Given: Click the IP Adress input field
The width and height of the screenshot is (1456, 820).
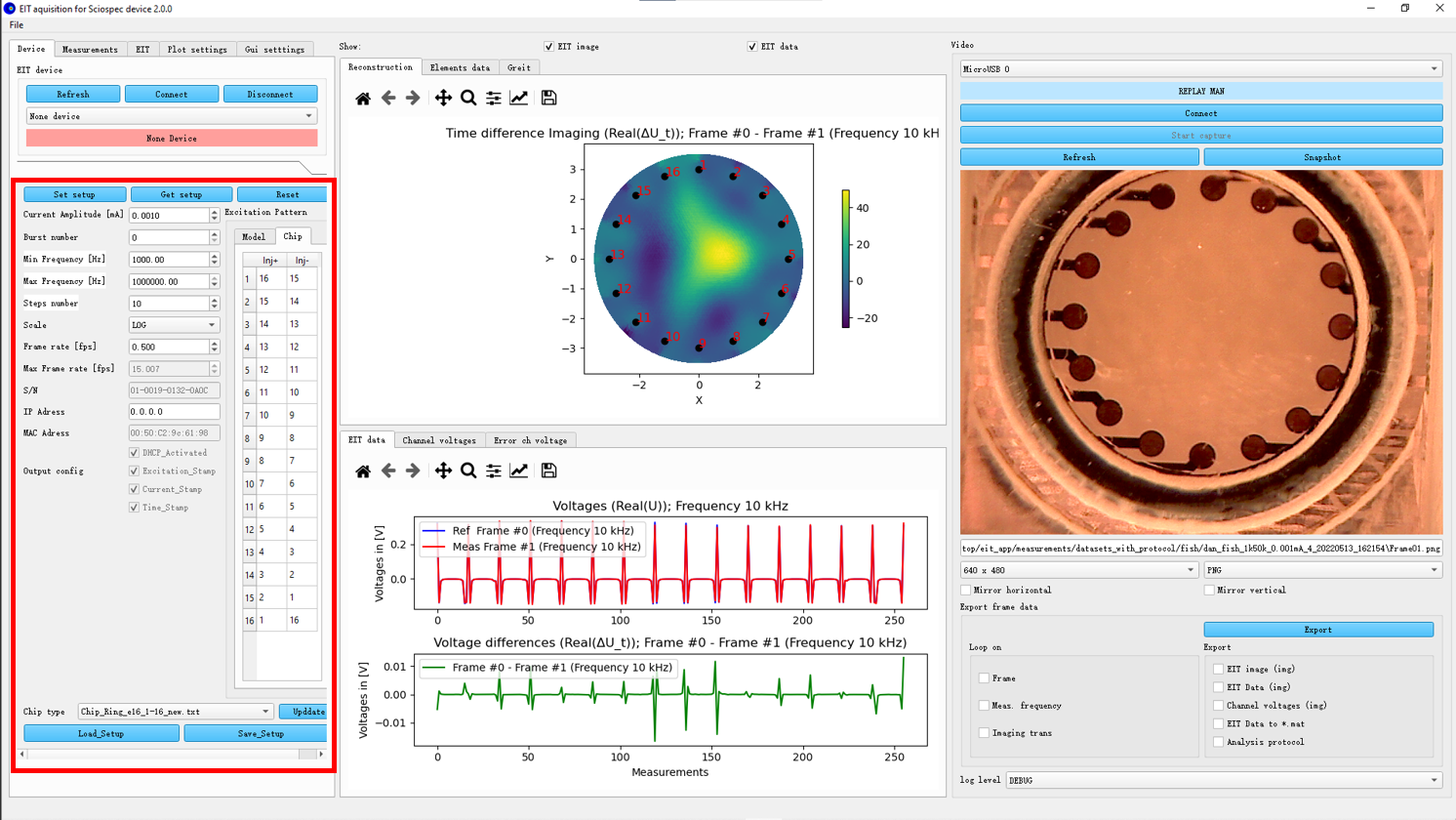Looking at the screenshot, I should (174, 412).
